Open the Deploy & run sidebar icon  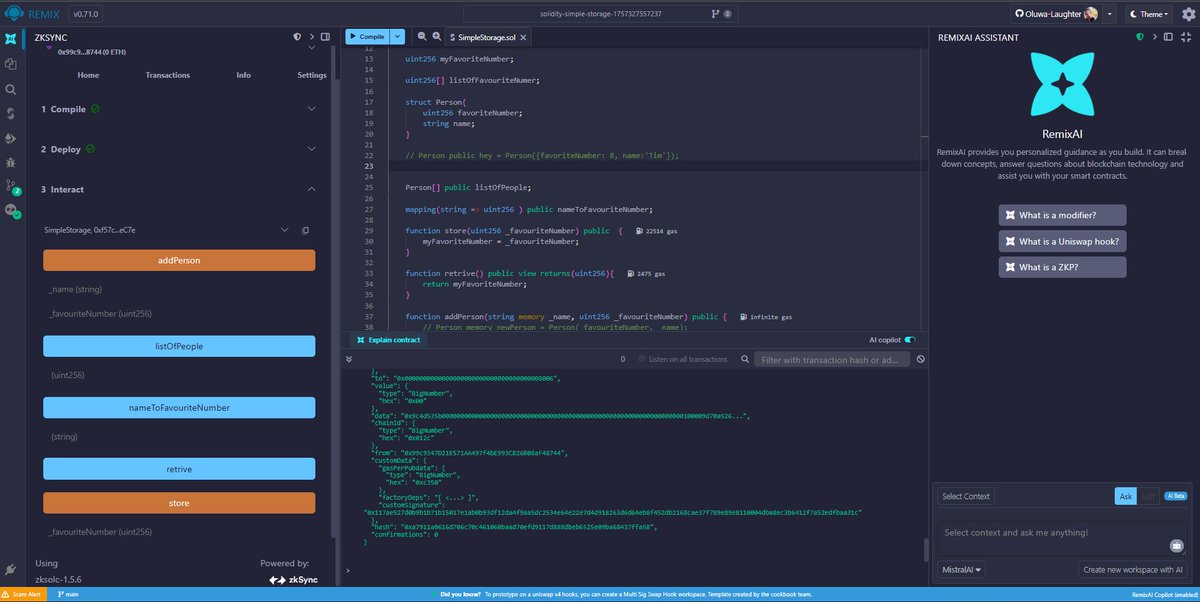click(11, 137)
